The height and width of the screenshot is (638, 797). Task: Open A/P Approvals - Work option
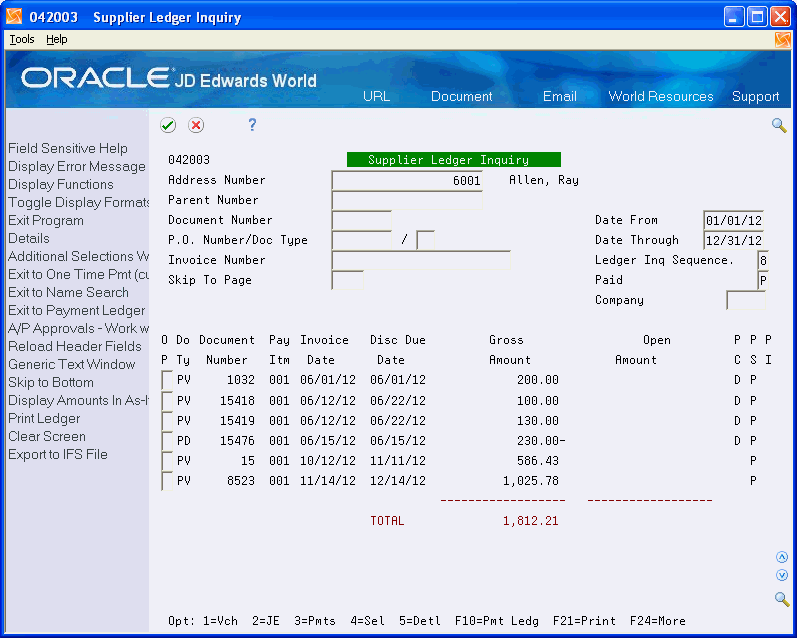pyautogui.click(x=78, y=328)
